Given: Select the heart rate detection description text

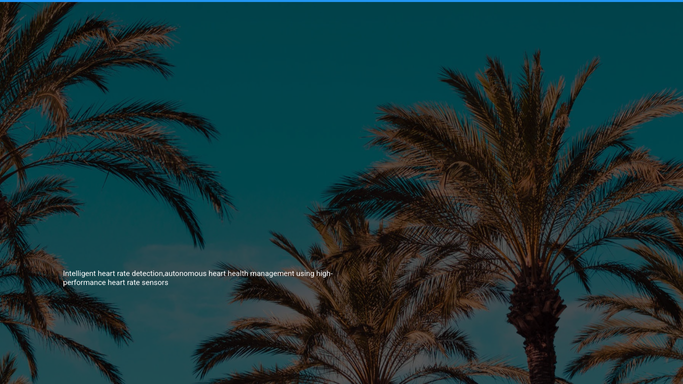Looking at the screenshot, I should coord(198,278).
